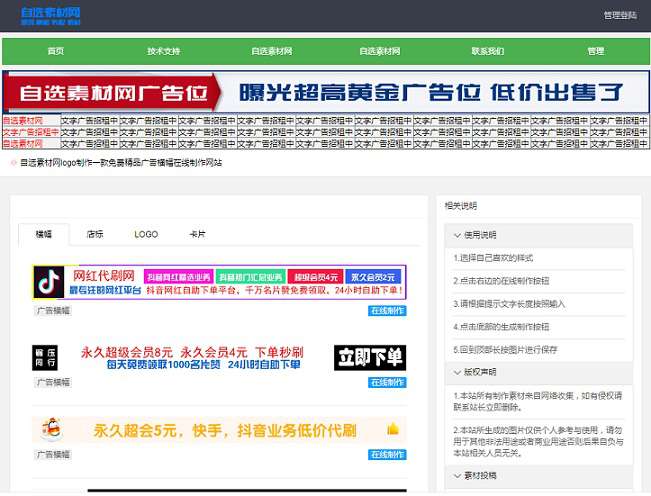Image resolution: width=651 pixels, height=496 pixels.
Task: Click 在线制作 under the TikTok banner
Action: (387, 311)
